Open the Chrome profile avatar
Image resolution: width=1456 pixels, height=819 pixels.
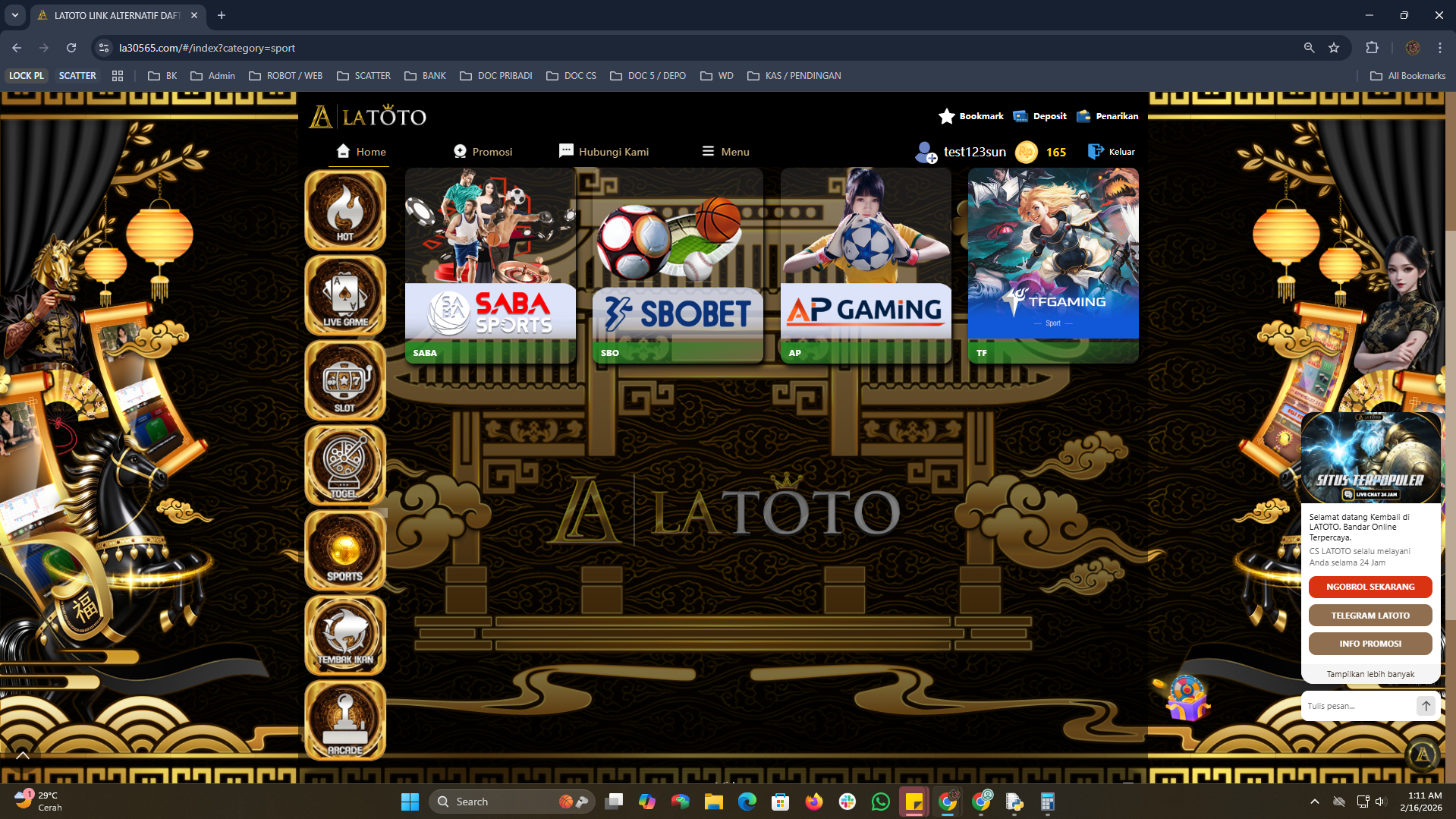1413,48
